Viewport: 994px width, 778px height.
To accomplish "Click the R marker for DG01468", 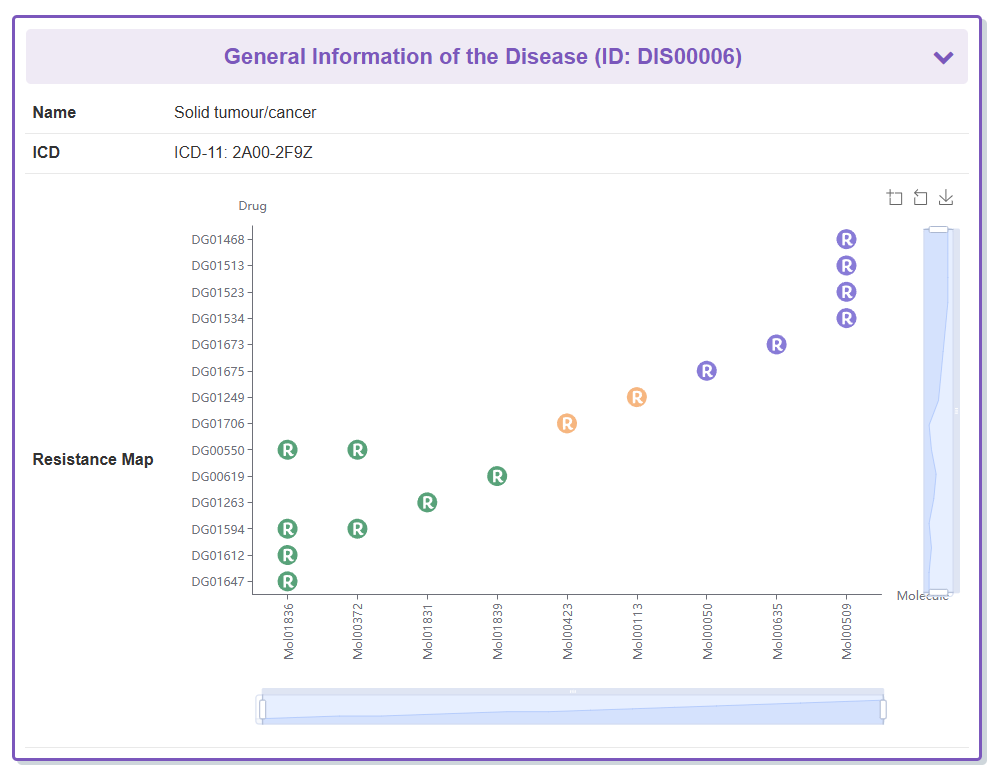I will (846, 239).
